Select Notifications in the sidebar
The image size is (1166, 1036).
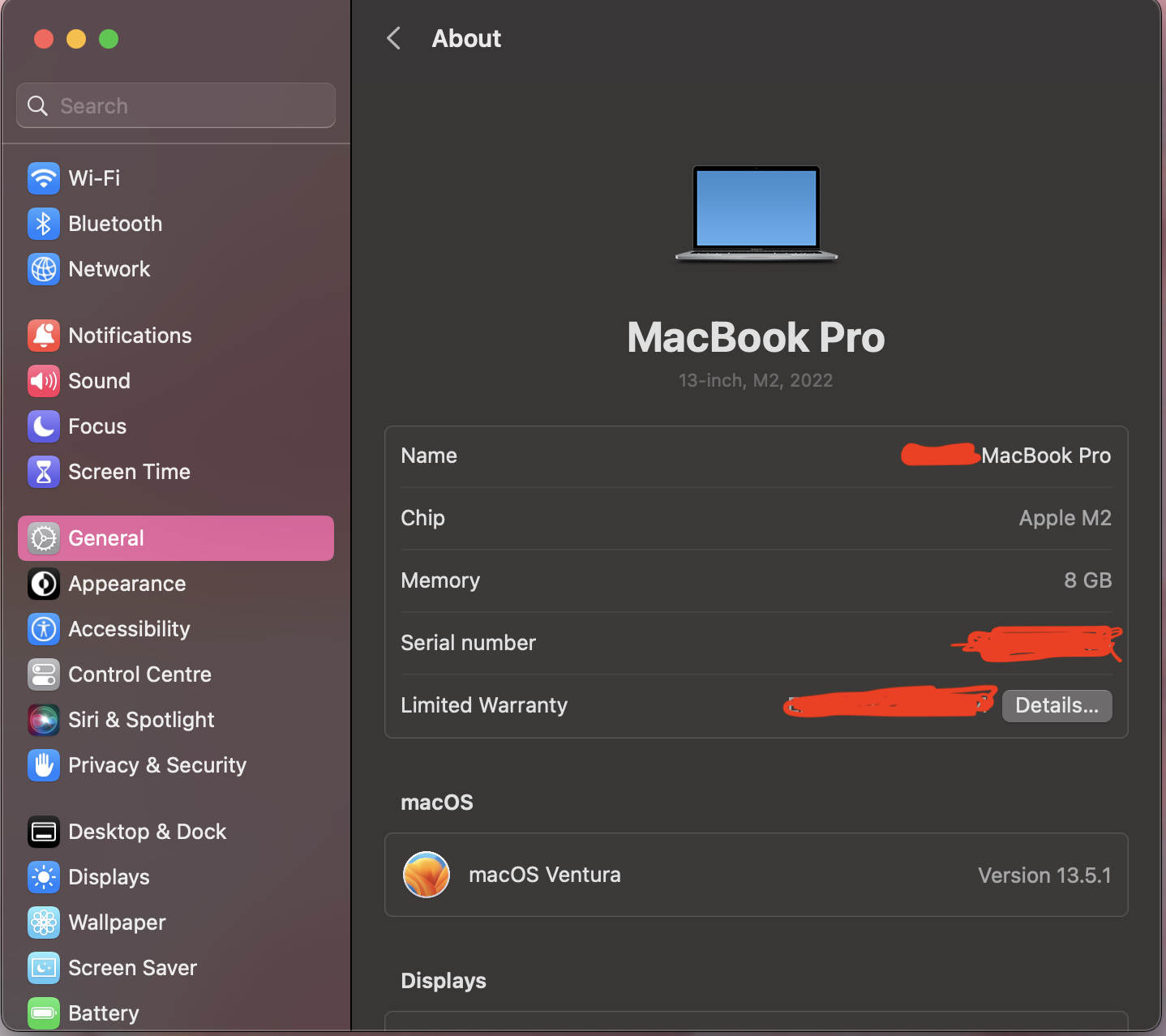click(x=130, y=336)
